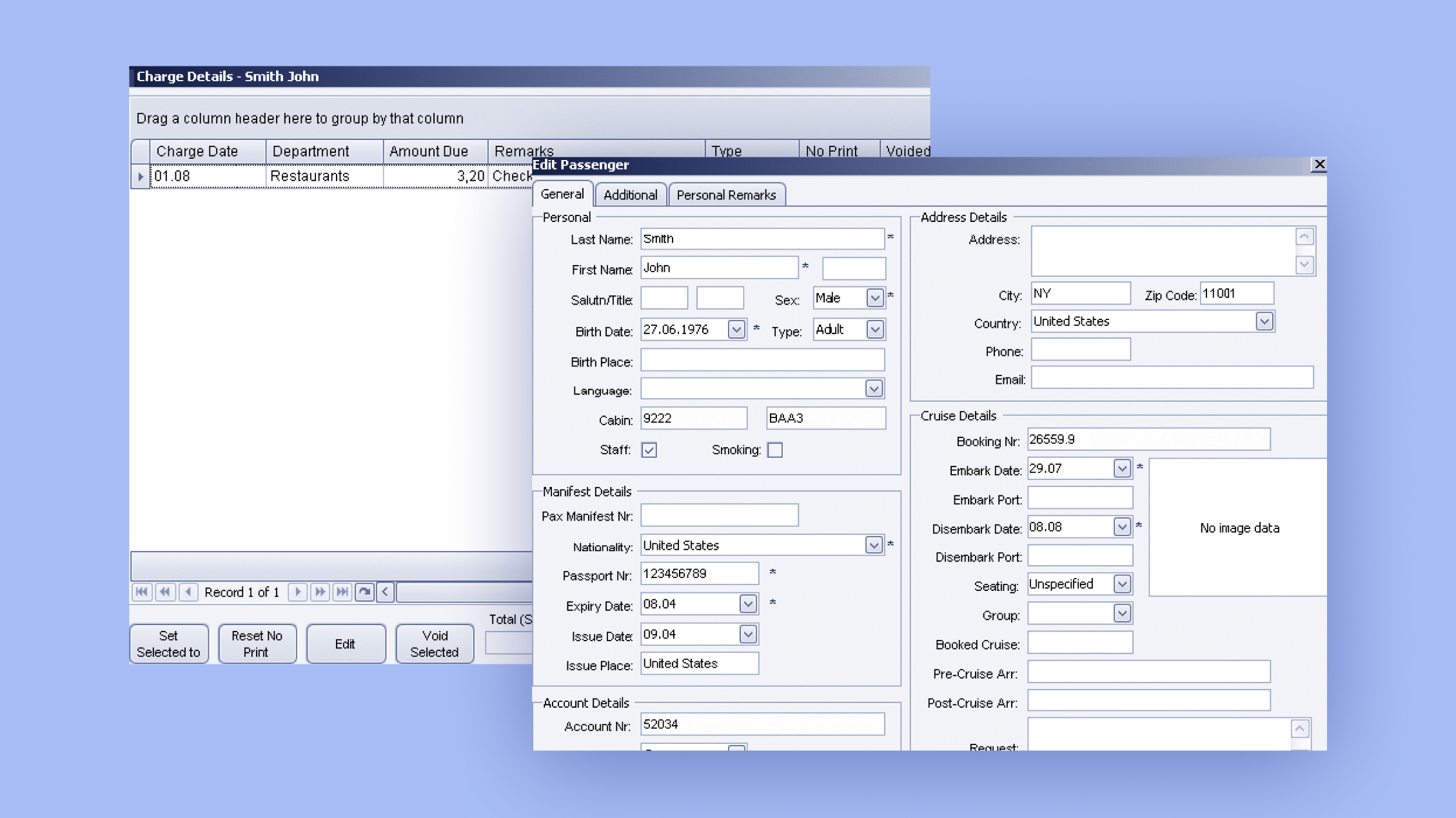1456x818 pixels.
Task: Click row indicator arrow for 01.08 charge
Action: tap(141, 176)
